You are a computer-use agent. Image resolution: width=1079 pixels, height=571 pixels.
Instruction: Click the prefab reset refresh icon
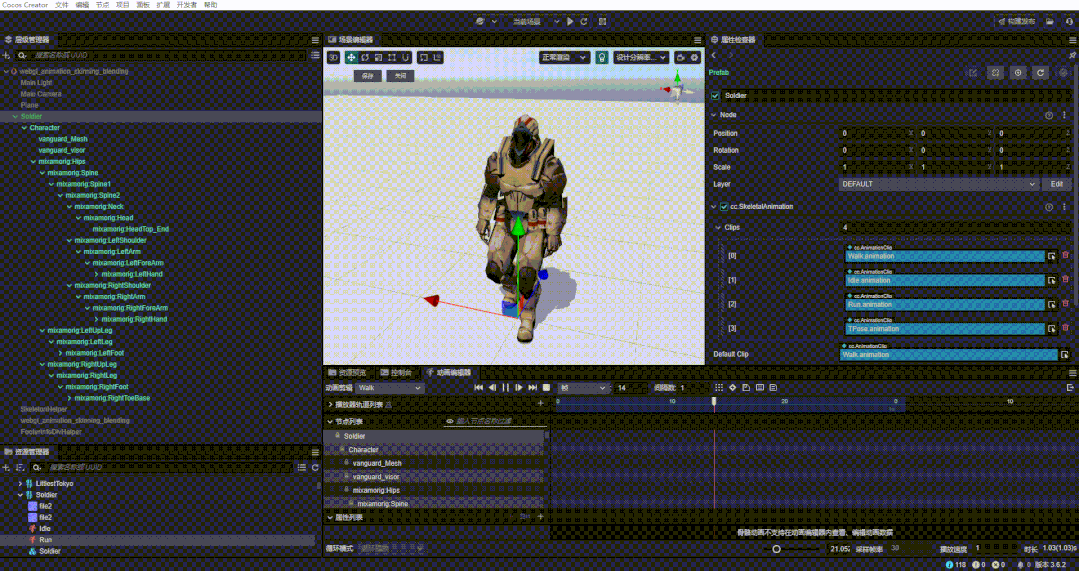[1040, 72]
